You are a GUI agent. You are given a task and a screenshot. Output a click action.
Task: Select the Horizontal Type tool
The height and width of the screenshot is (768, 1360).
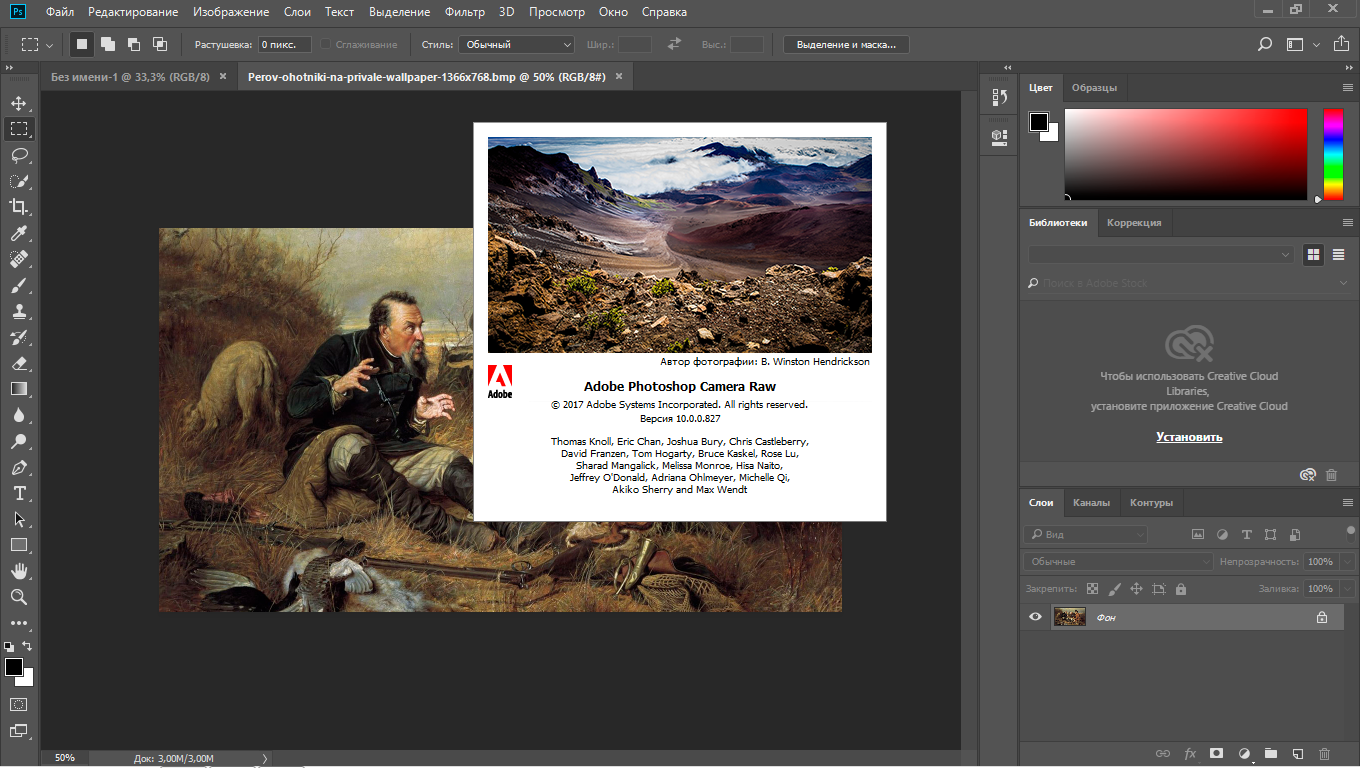click(x=19, y=493)
